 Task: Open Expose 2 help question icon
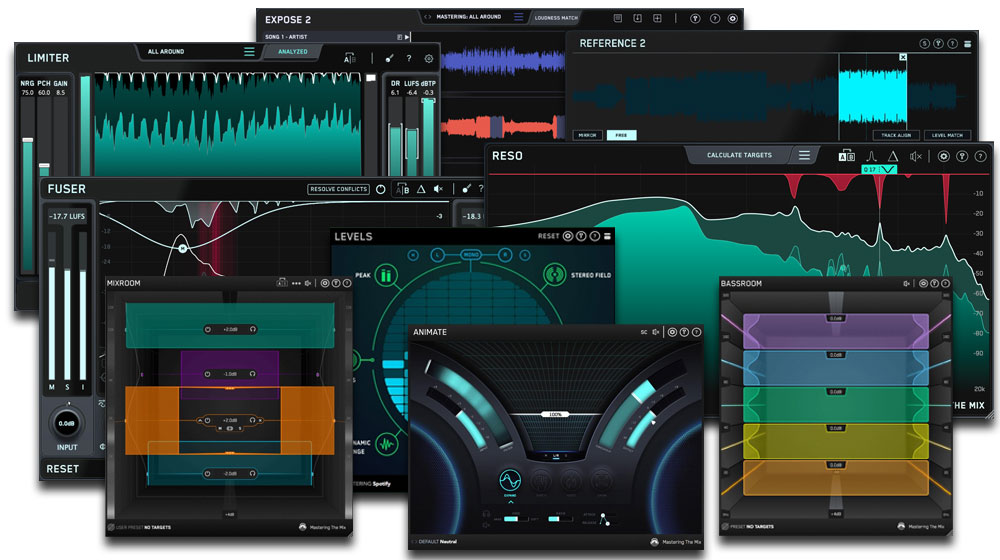pyautogui.click(x=714, y=18)
